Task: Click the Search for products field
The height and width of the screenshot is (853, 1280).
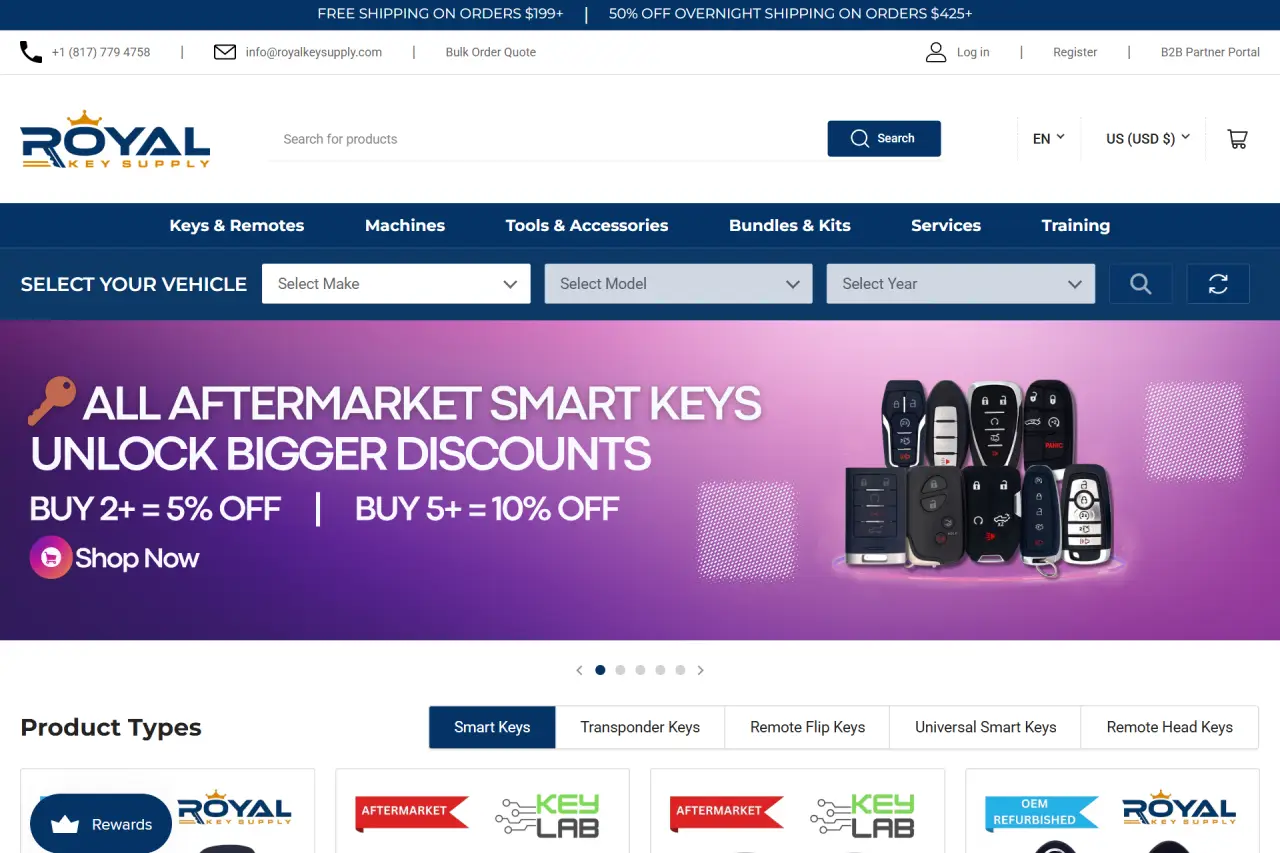Action: click(547, 139)
